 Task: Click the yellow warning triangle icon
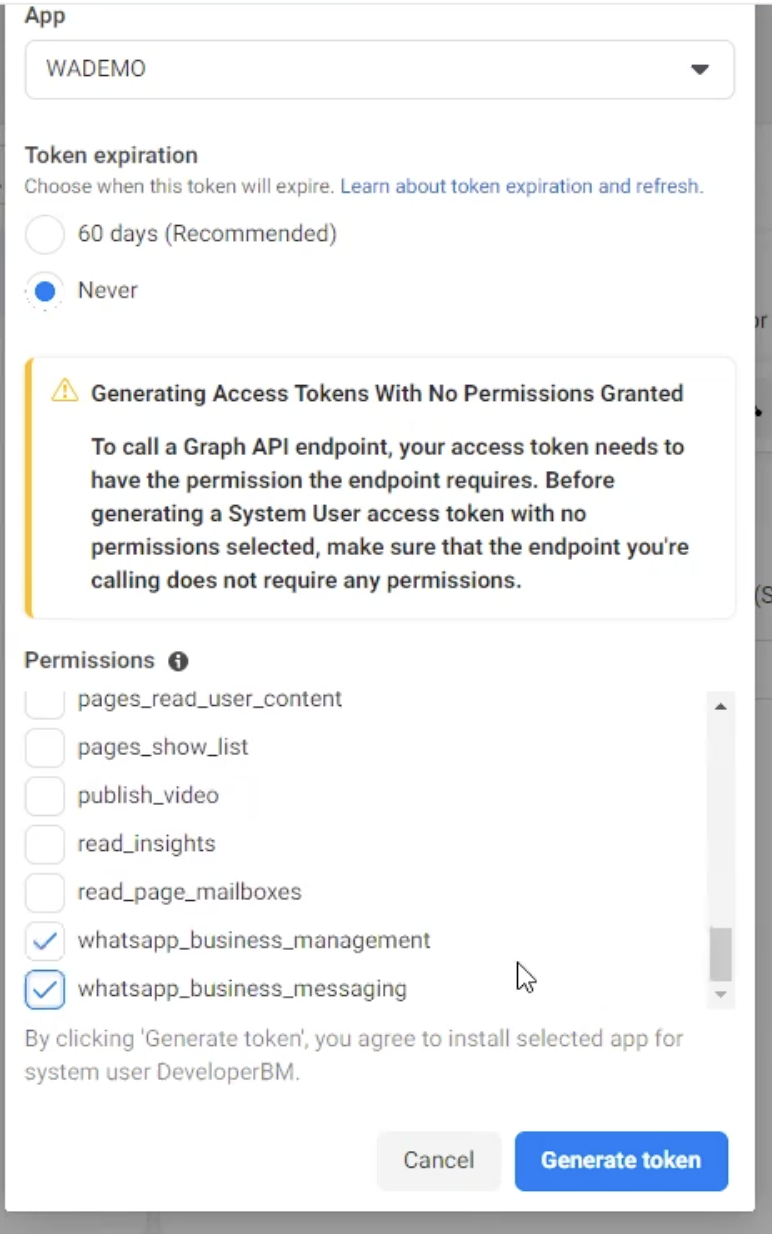[64, 391]
